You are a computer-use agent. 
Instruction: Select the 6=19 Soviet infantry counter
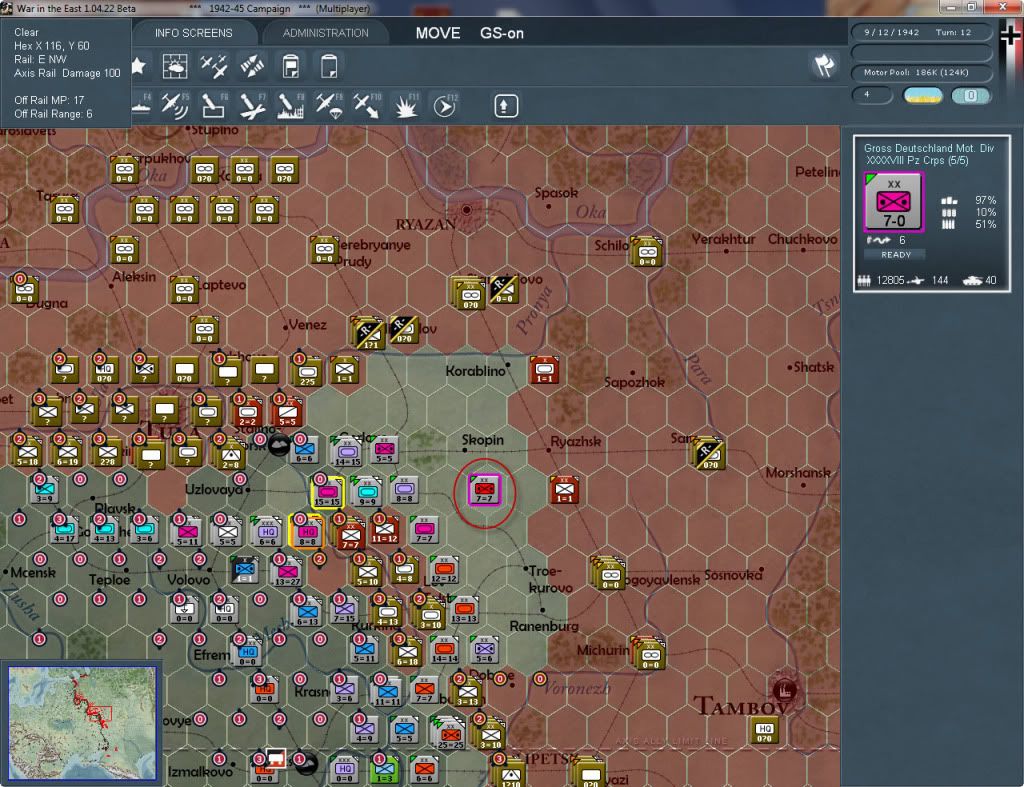pyautogui.click(x=67, y=453)
